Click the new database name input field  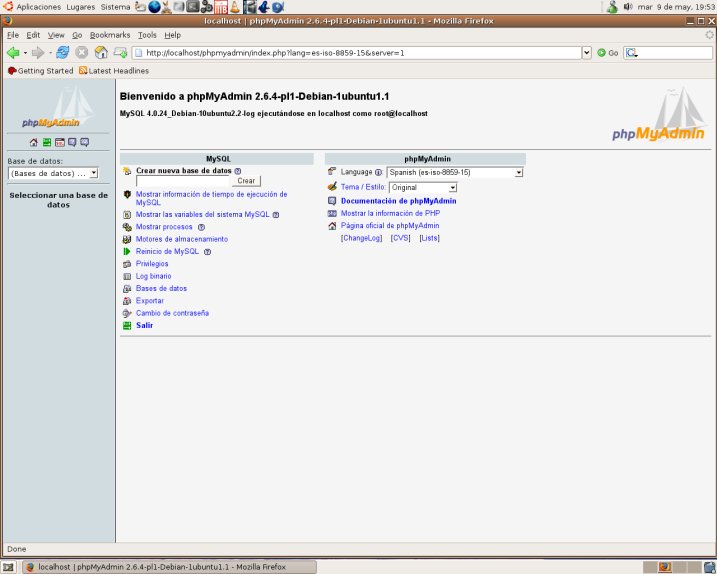point(183,181)
